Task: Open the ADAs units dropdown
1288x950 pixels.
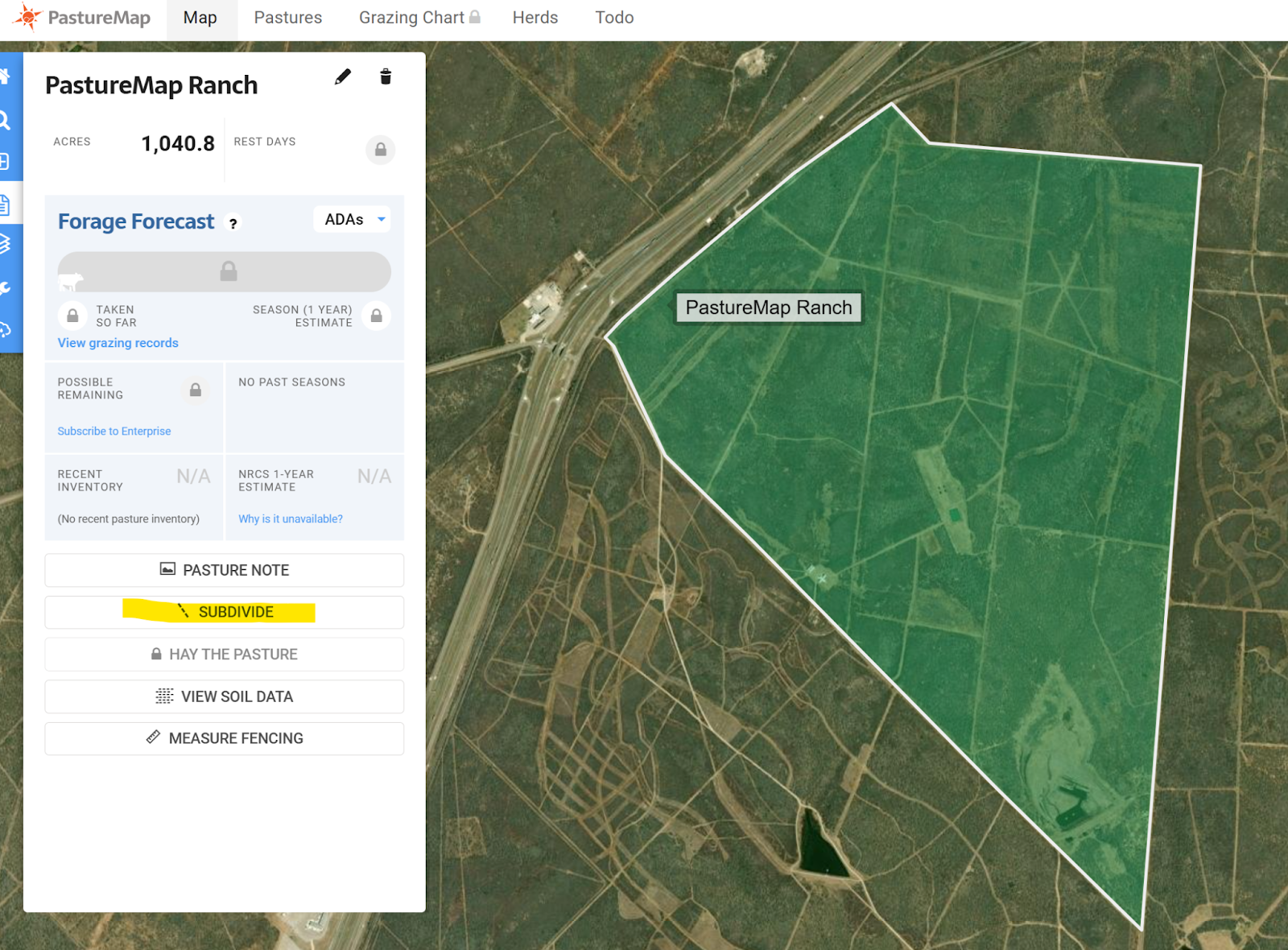Action: click(353, 219)
